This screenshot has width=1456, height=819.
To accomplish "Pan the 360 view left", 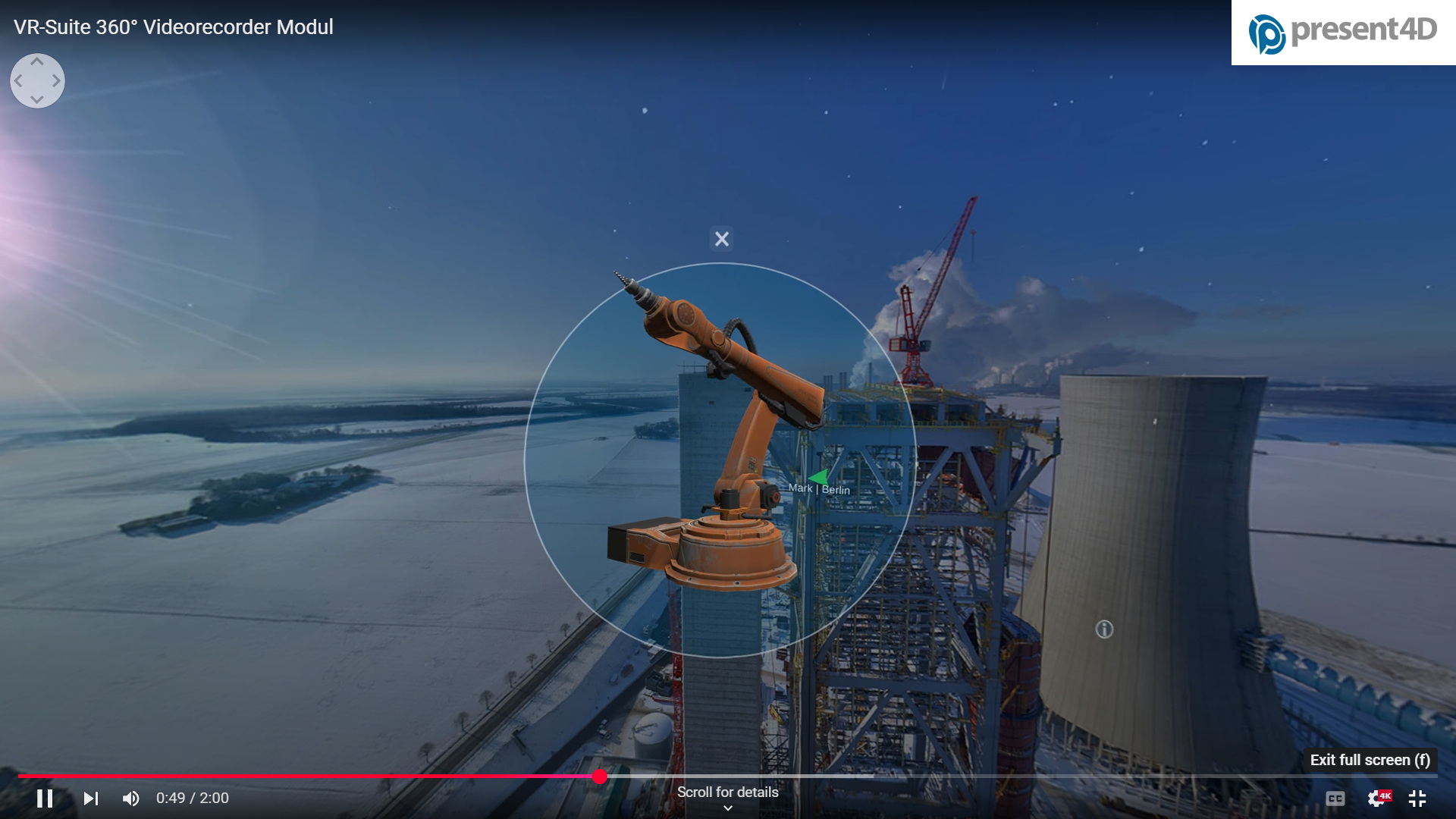I will [x=18, y=80].
